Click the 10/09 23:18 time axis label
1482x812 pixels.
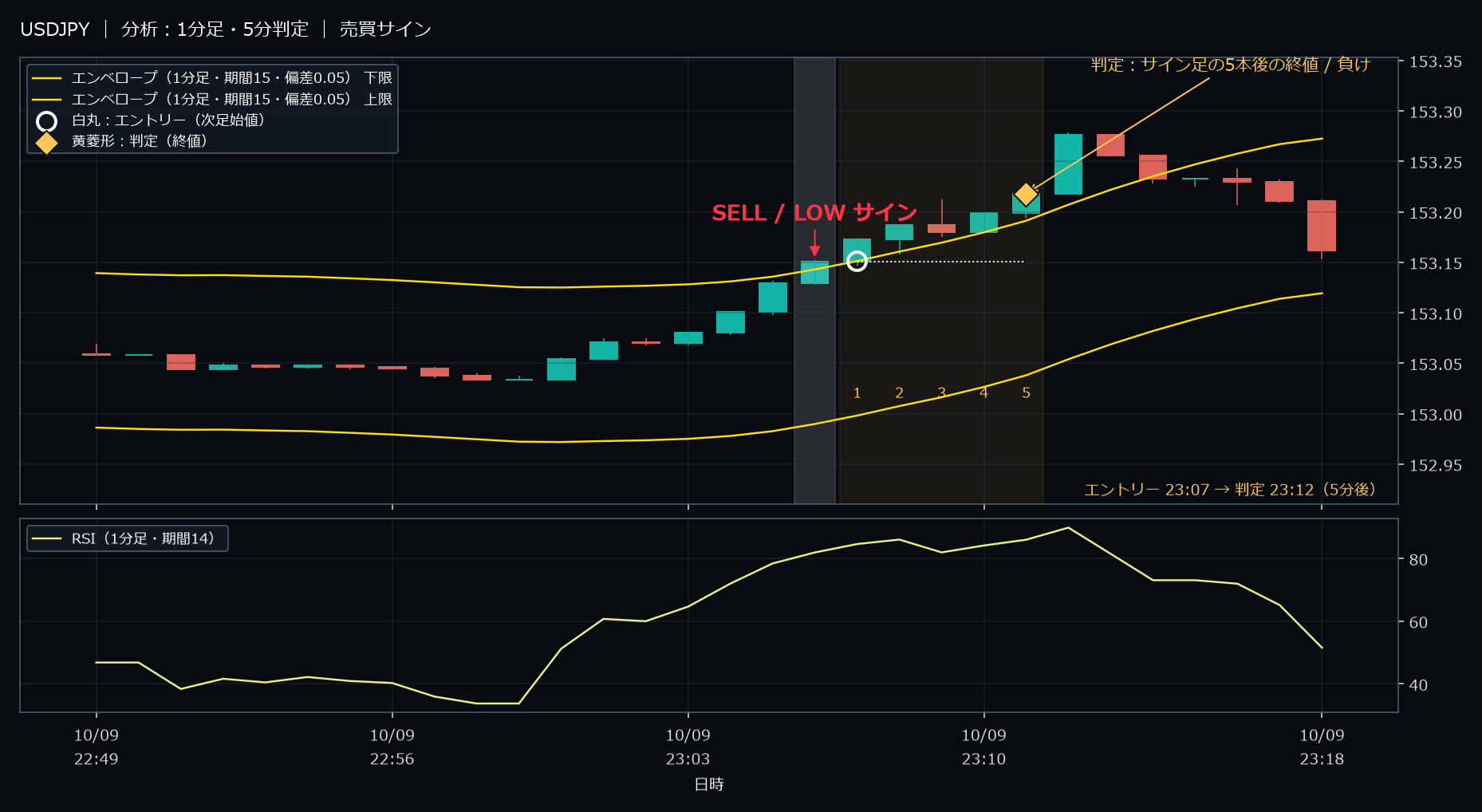click(x=1322, y=747)
